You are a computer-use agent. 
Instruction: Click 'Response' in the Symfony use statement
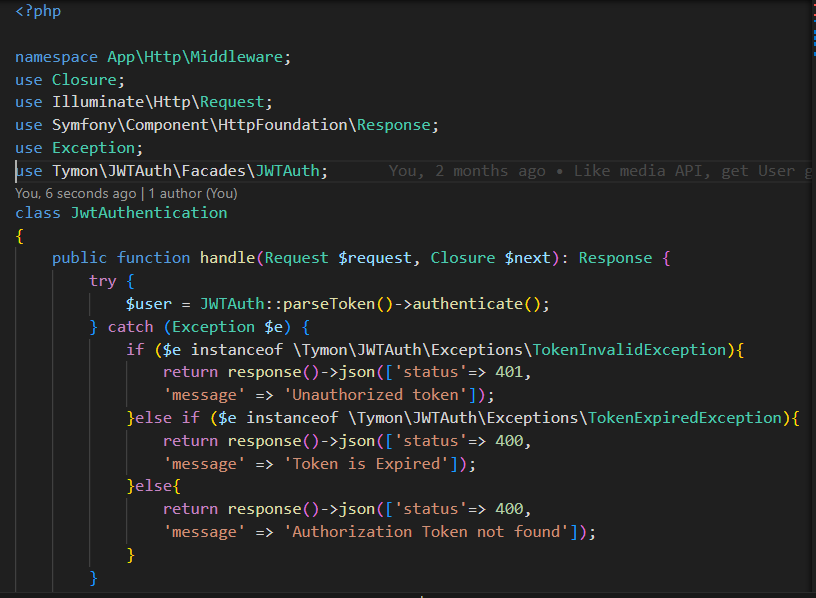coord(393,125)
